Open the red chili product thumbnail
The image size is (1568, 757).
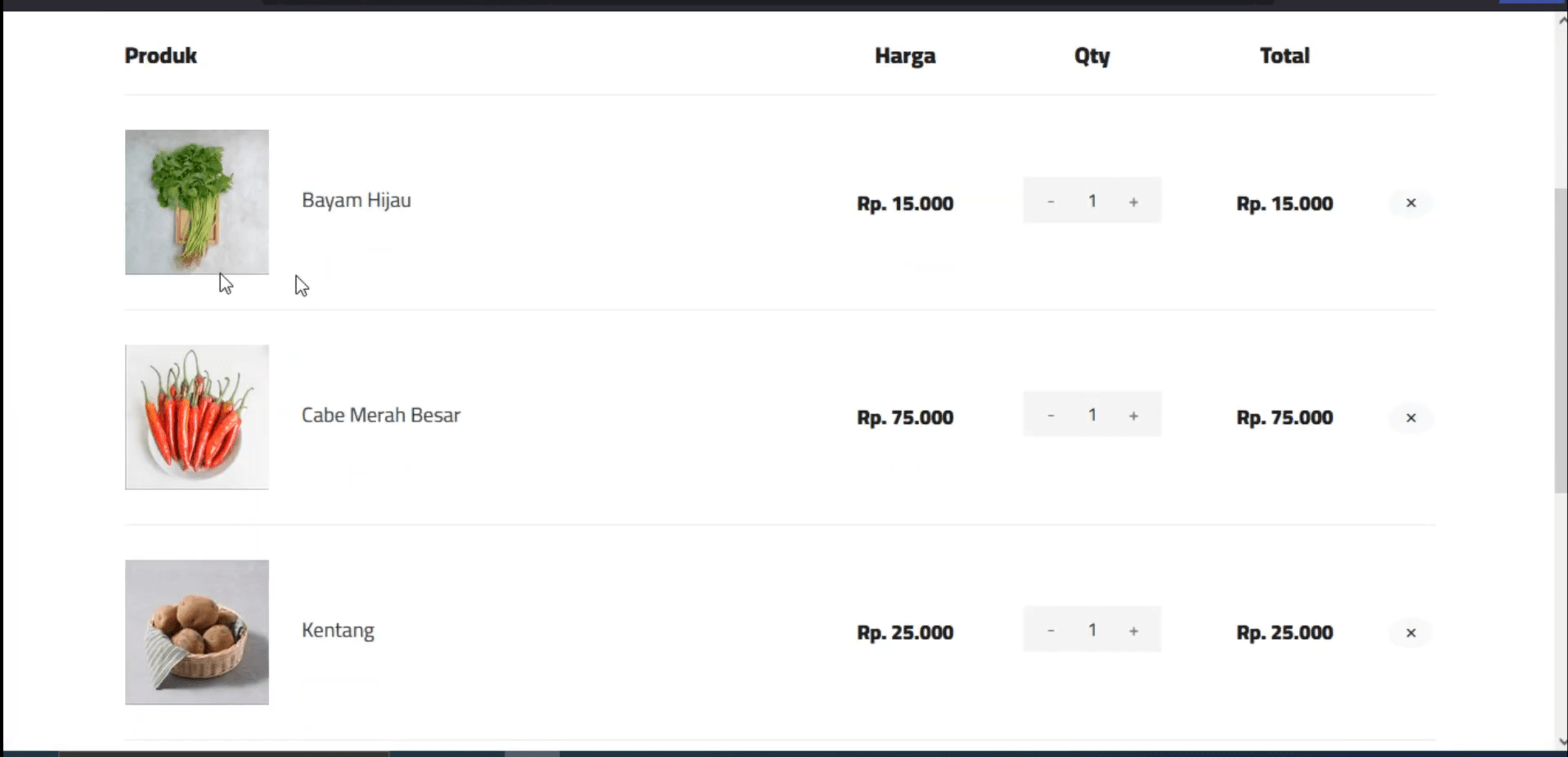click(197, 417)
